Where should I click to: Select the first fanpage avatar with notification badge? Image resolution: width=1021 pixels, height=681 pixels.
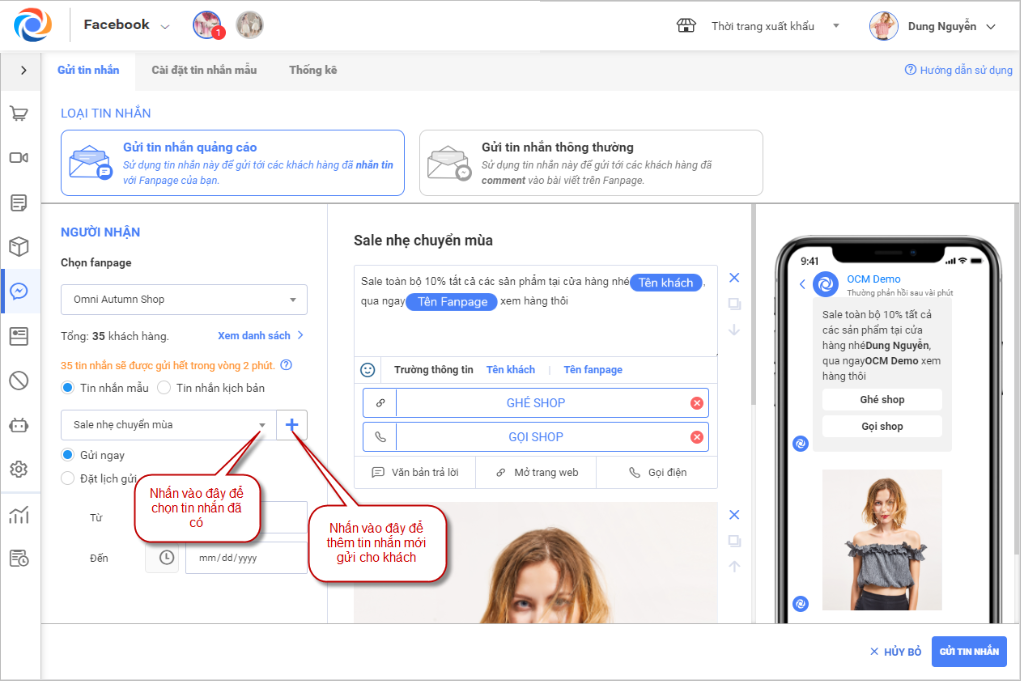208,25
